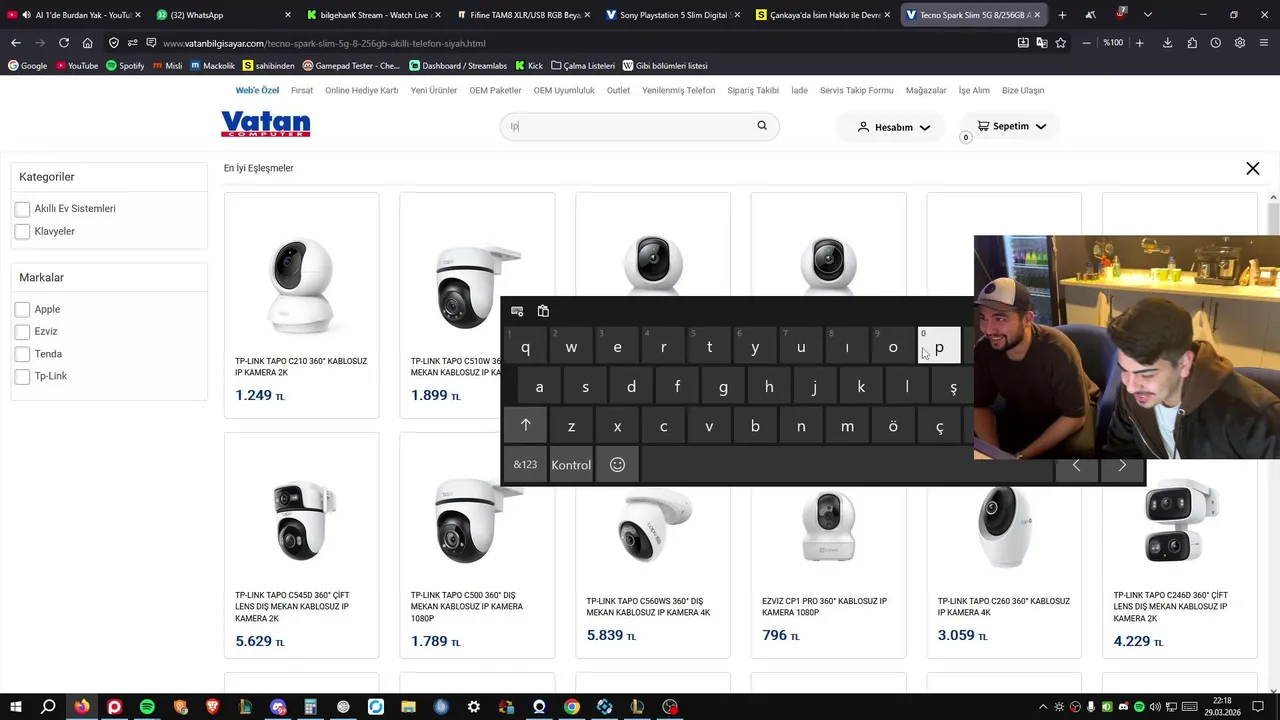Close the search results overlay with X
This screenshot has height=720, width=1280.
(1252, 169)
